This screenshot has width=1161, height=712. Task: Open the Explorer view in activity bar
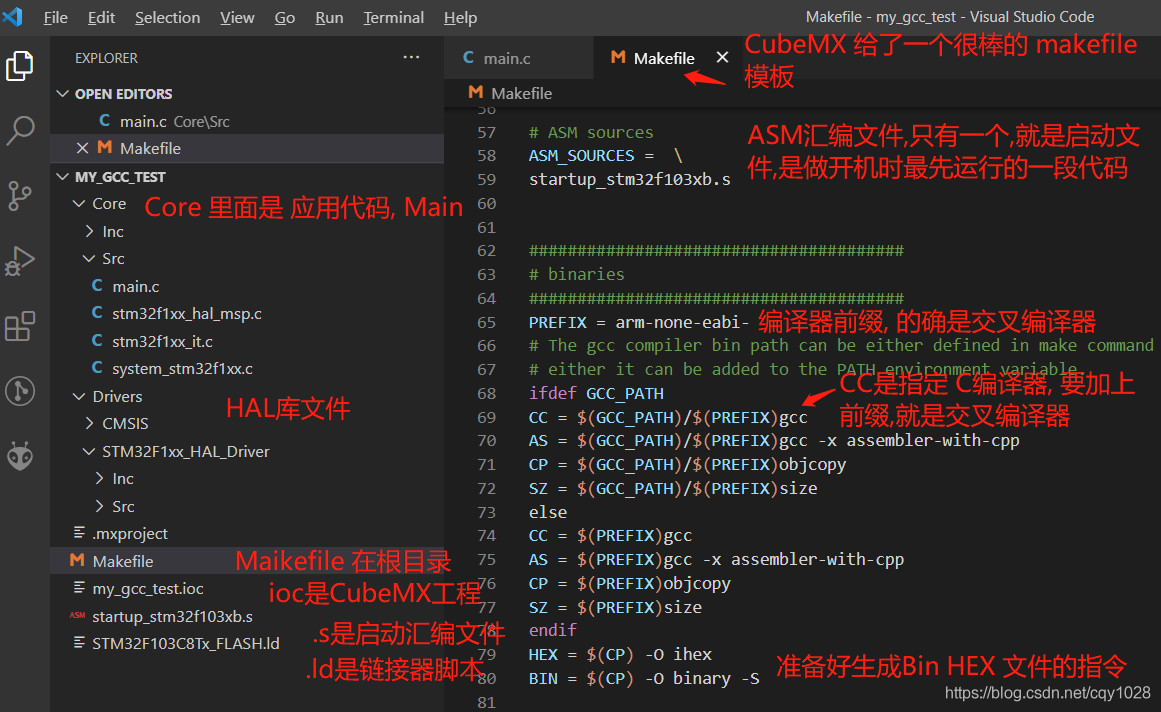click(20, 66)
